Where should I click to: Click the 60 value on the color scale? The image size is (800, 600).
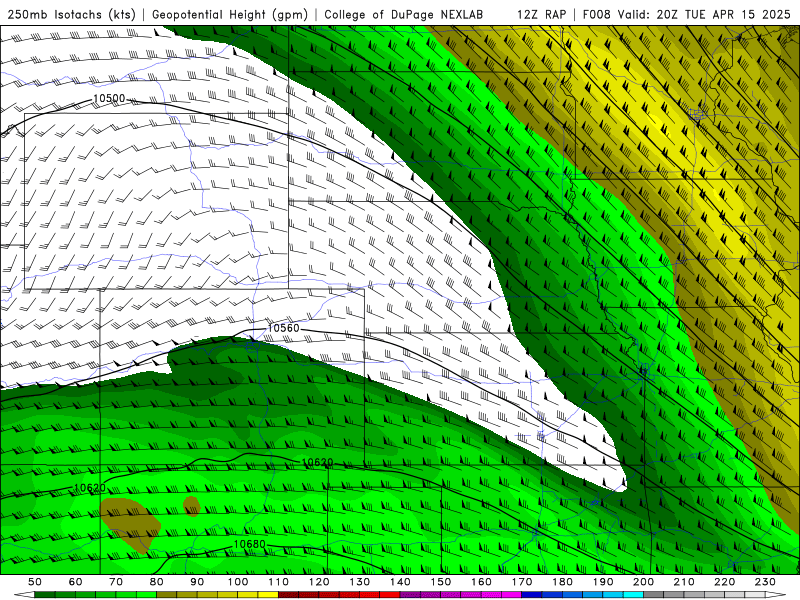pos(76,582)
